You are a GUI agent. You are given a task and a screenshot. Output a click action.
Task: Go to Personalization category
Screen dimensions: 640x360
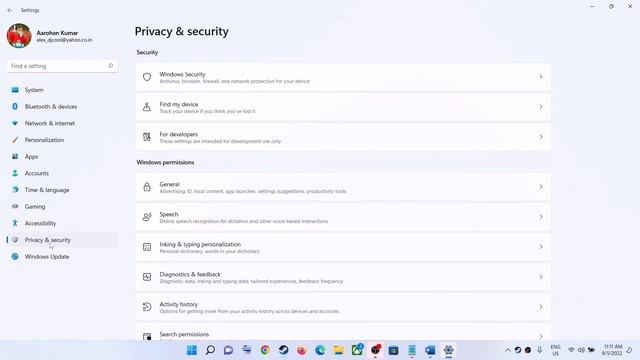[x=62, y=140]
